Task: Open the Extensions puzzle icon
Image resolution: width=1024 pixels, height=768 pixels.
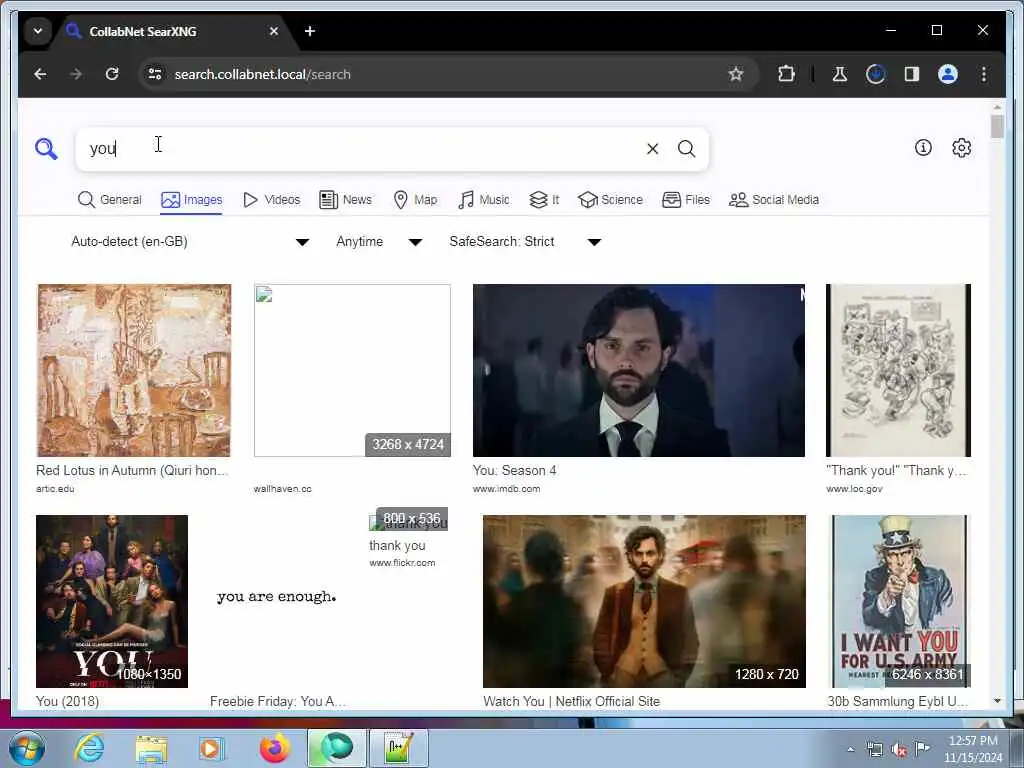Action: [x=786, y=74]
